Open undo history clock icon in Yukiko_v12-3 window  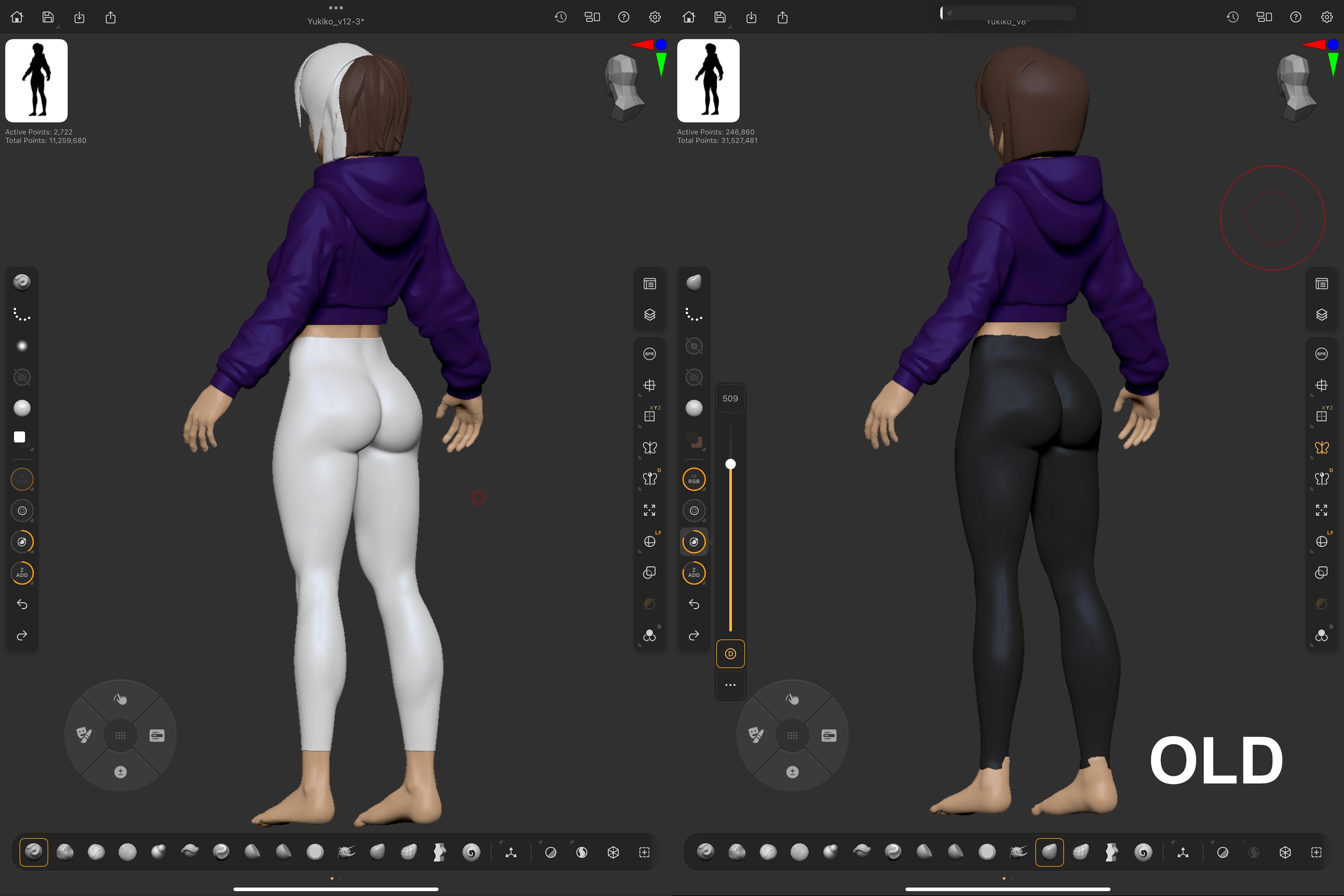click(x=561, y=17)
